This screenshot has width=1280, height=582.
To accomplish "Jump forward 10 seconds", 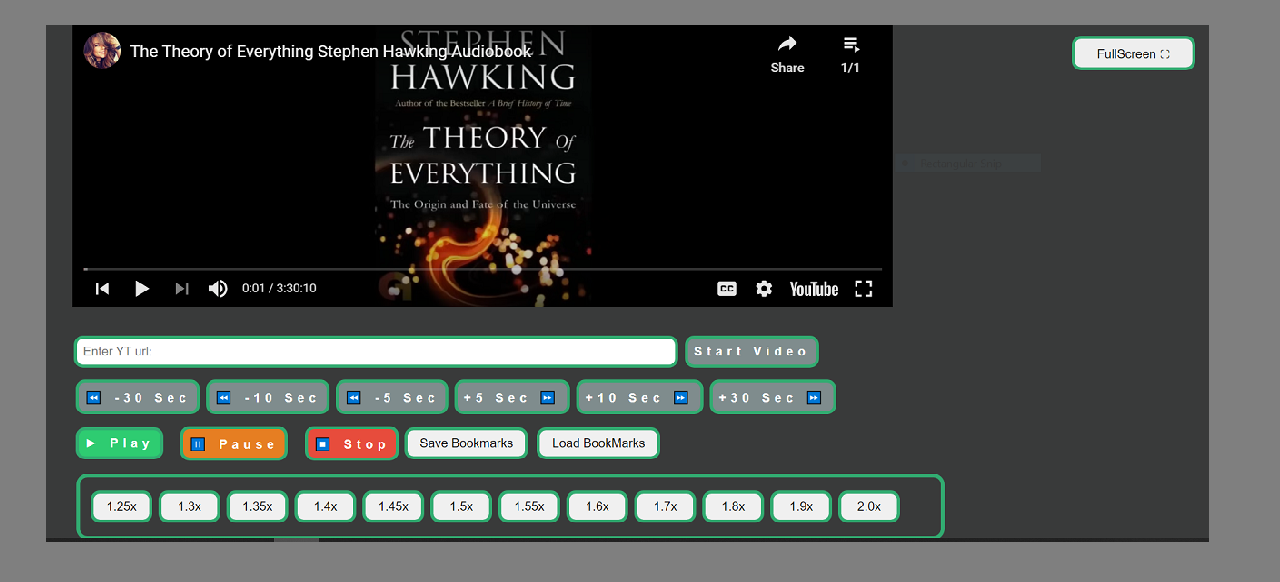I will [639, 397].
